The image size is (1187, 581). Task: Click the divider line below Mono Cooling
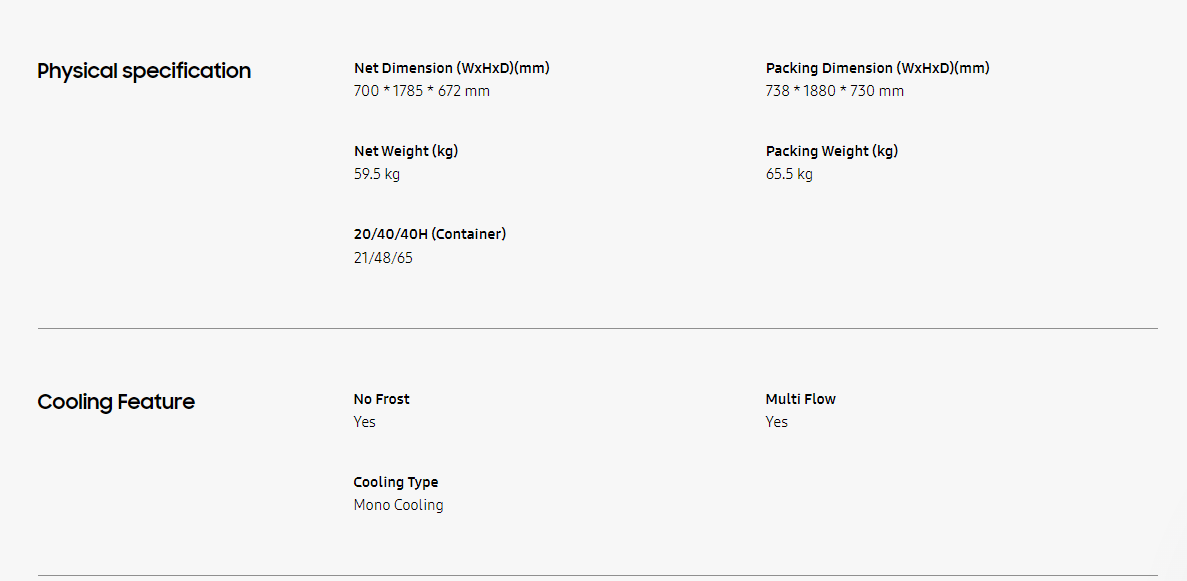point(598,575)
